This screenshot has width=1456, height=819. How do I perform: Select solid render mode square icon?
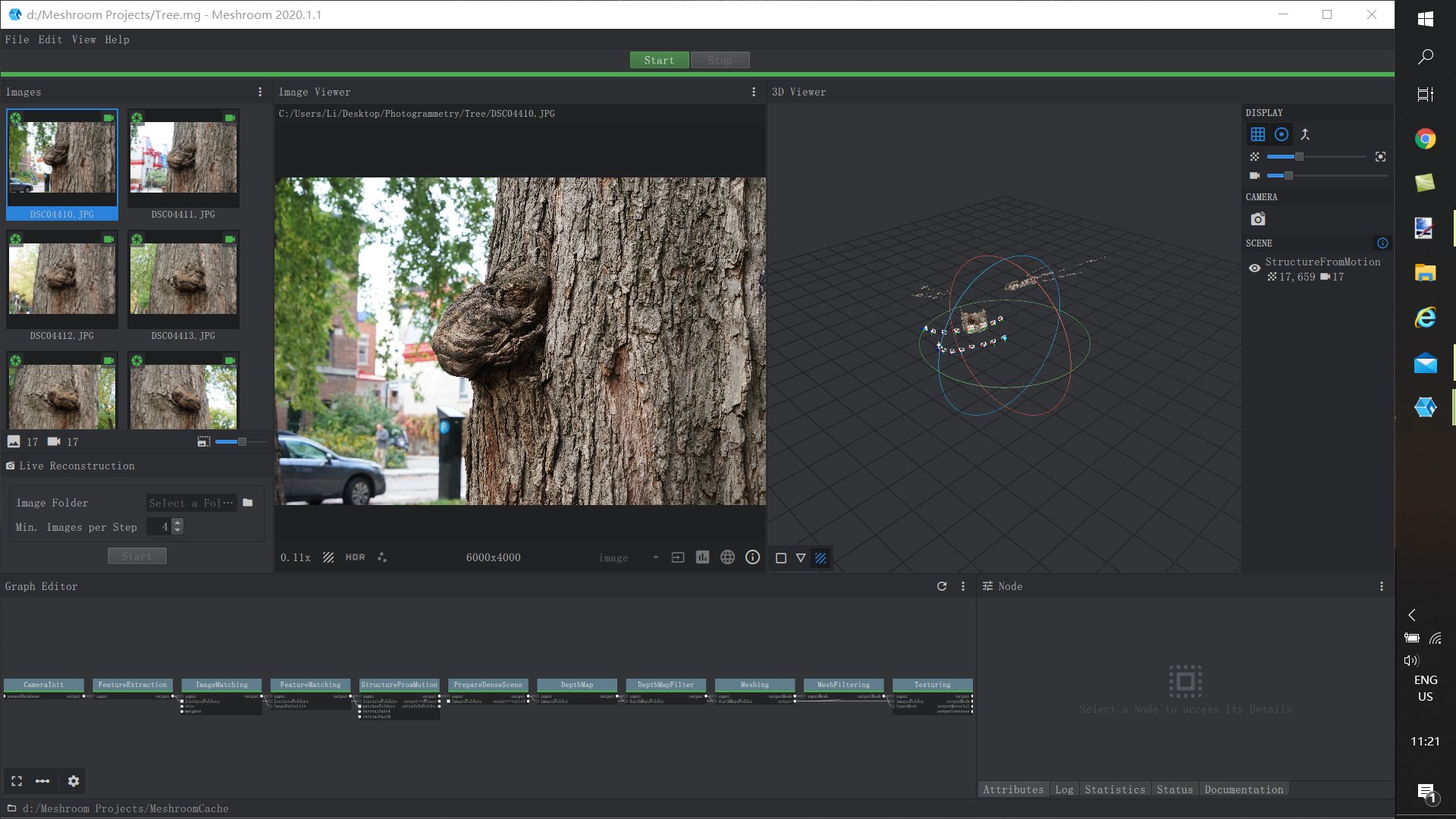[x=781, y=558]
